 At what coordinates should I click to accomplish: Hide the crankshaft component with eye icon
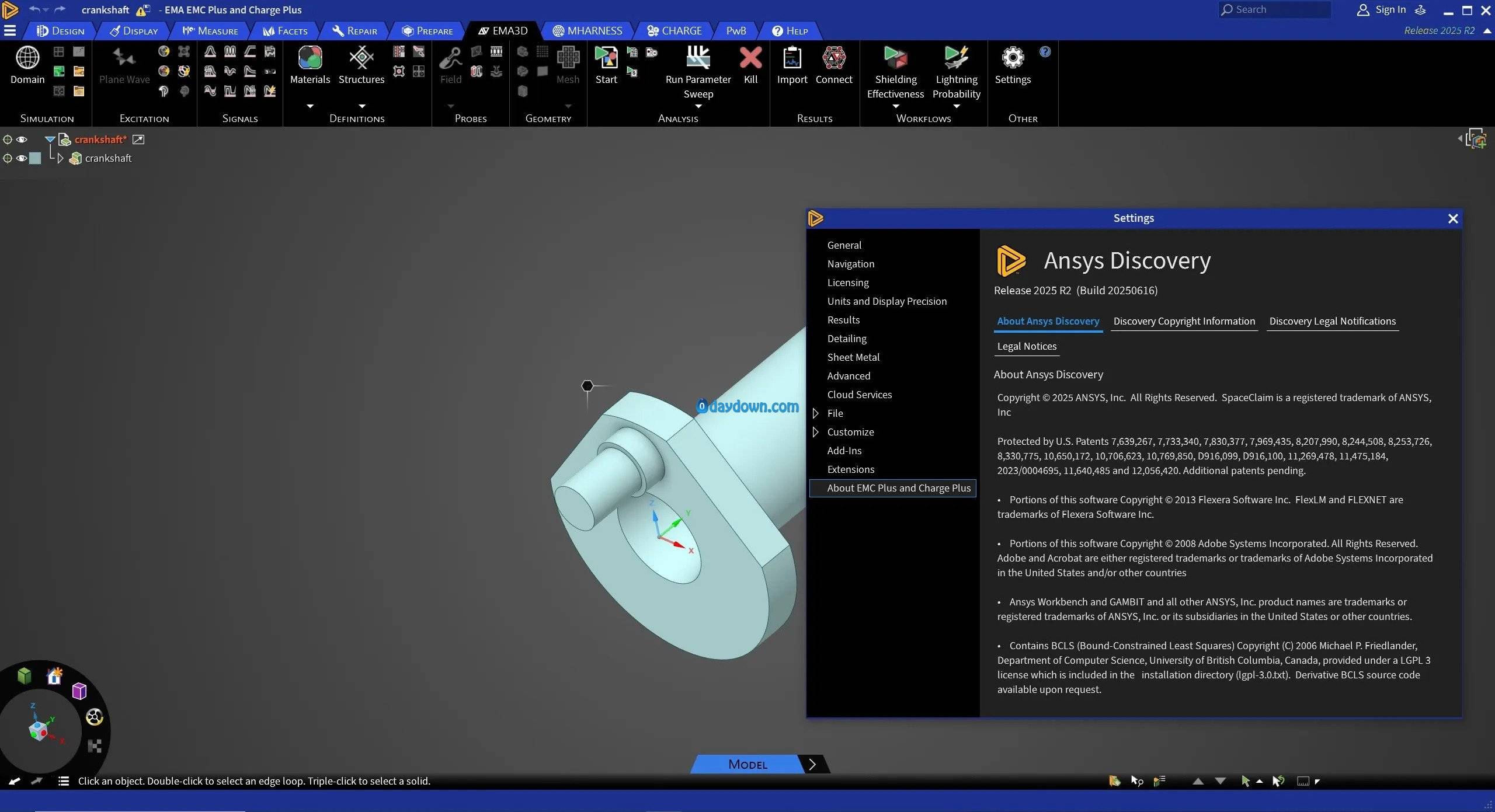pos(22,158)
